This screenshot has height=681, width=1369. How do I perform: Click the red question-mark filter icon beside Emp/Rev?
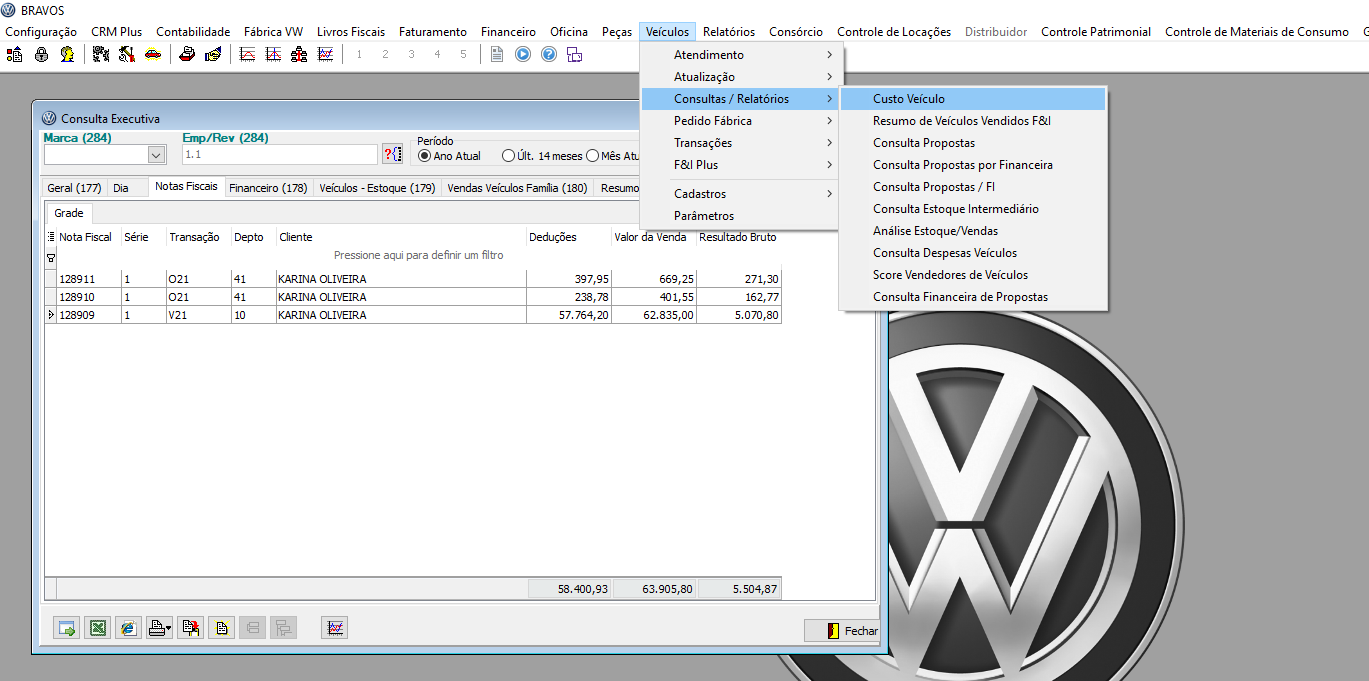(392, 154)
